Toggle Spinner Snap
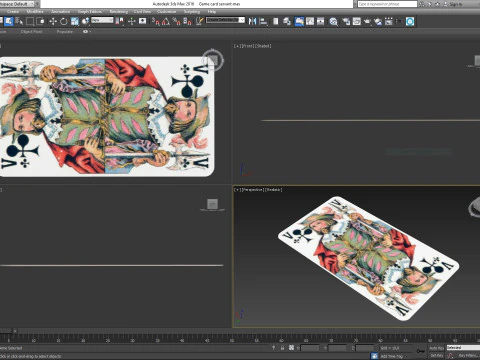 pyautogui.click(x=188, y=21)
